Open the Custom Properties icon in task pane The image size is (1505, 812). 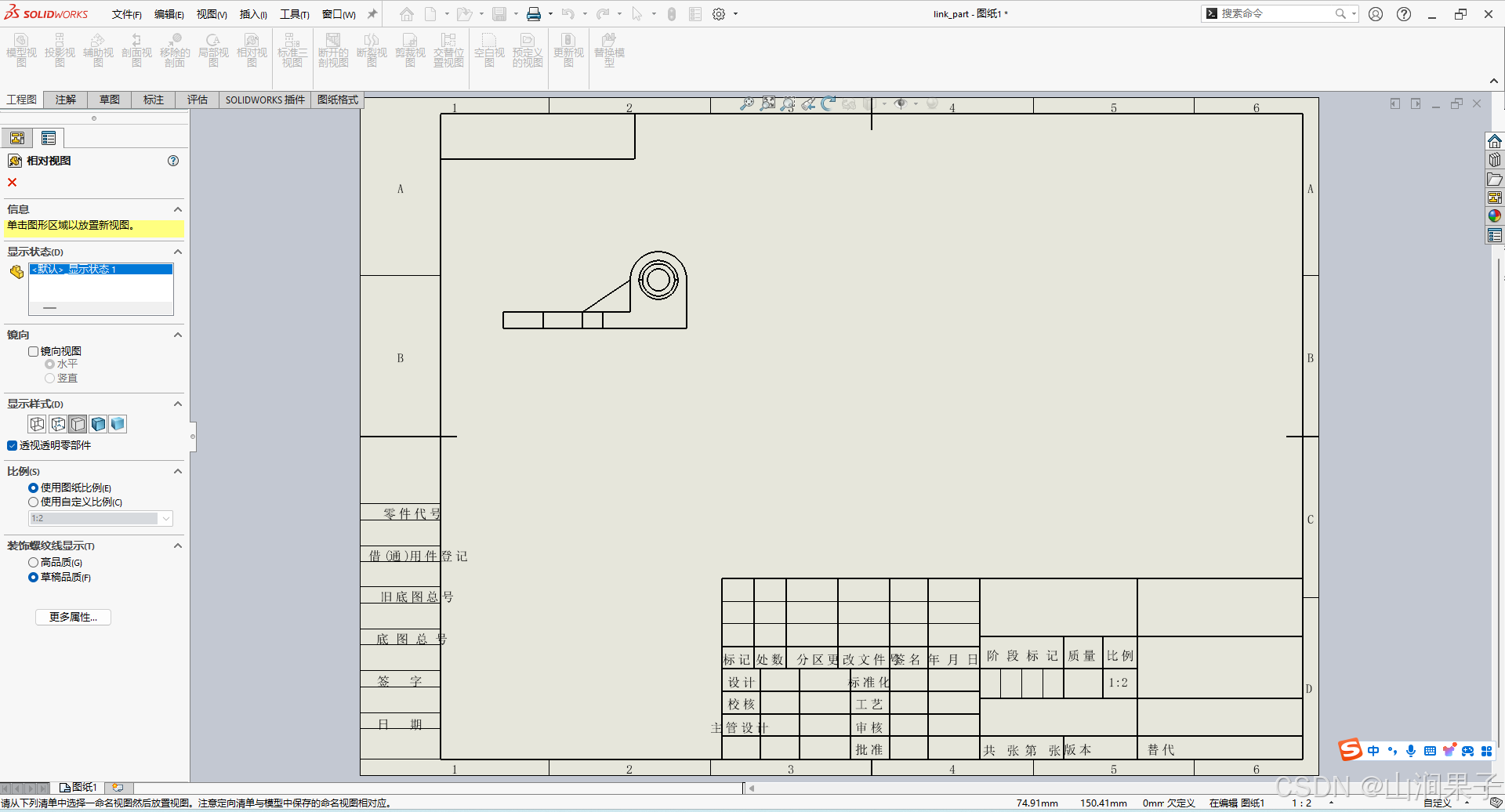1495,236
